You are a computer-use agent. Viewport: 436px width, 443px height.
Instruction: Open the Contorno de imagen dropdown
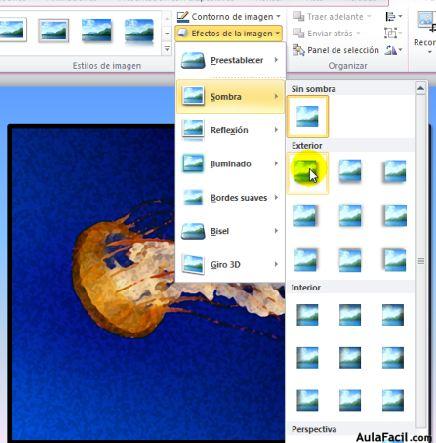click(229, 17)
